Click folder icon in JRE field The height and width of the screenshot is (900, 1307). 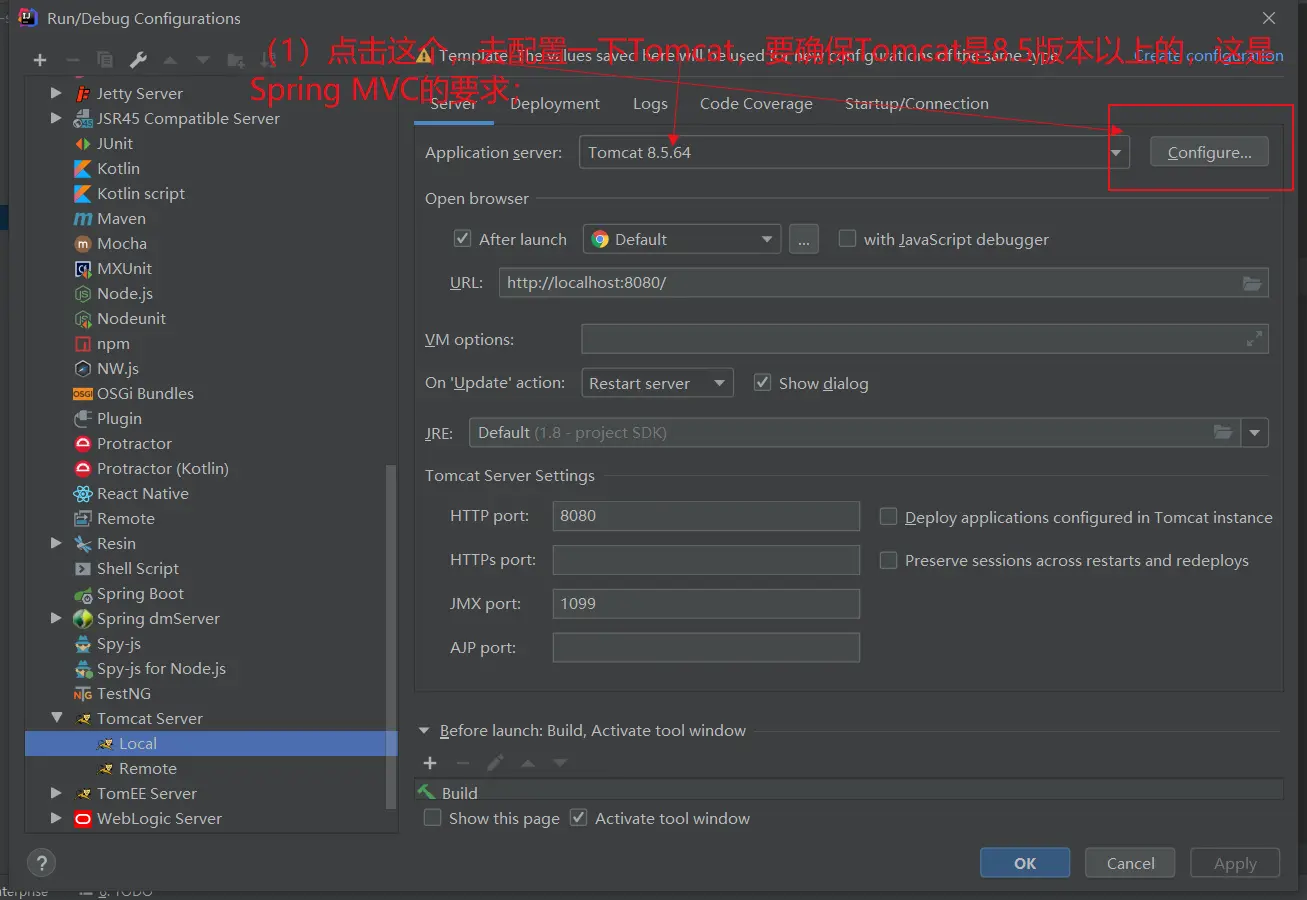pos(1222,433)
